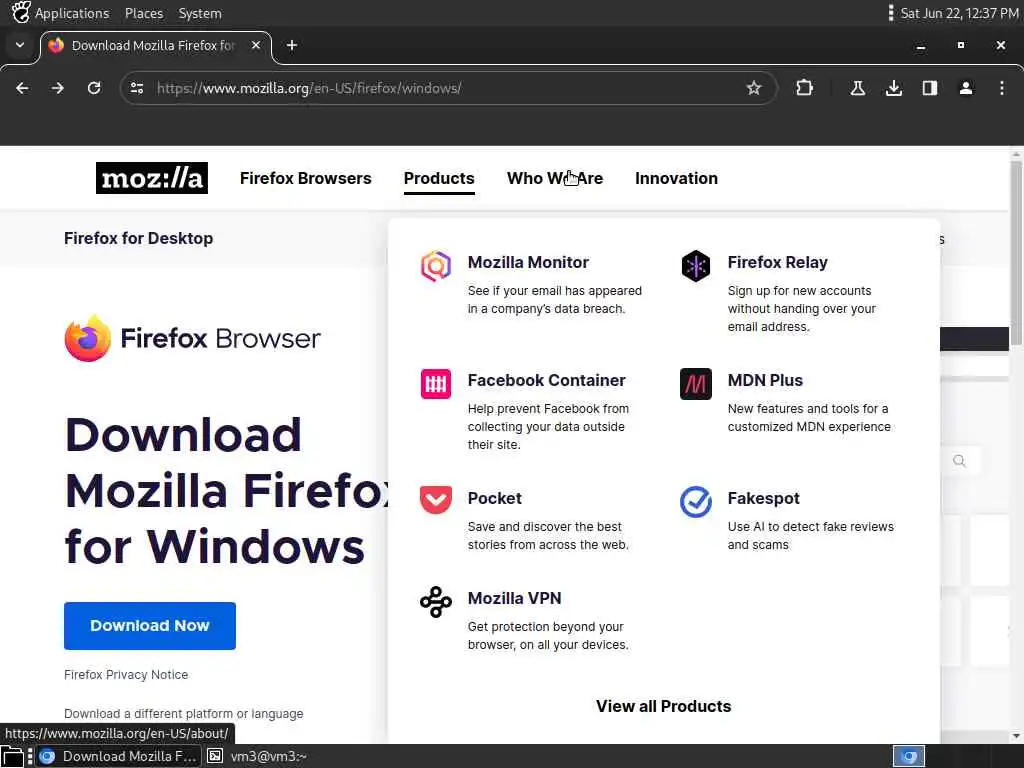Click the URL address bar field
The width and height of the screenshot is (1024, 768).
(x=448, y=88)
